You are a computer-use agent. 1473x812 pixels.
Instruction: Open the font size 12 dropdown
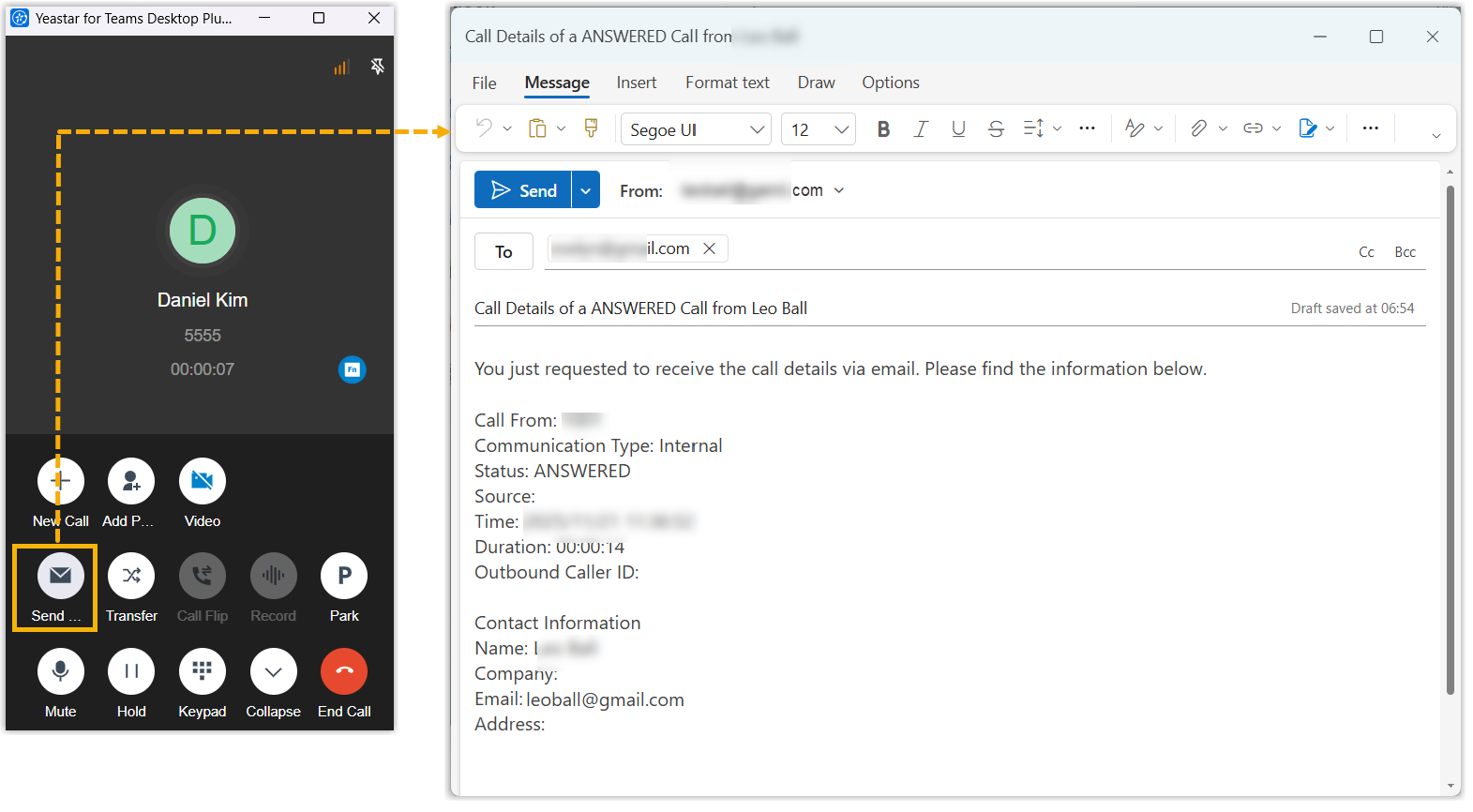[x=818, y=129]
